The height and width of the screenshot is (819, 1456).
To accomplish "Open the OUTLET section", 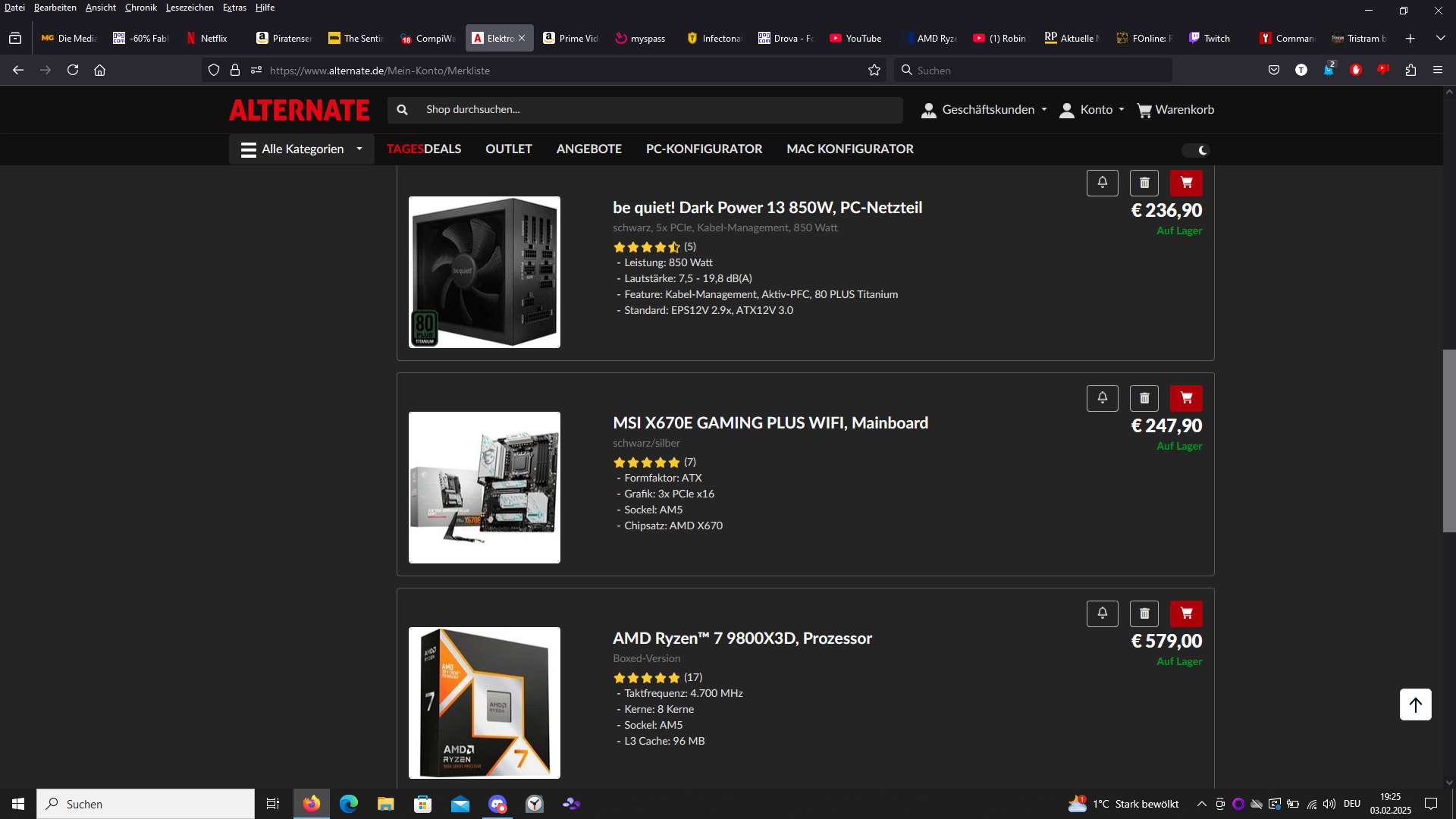I will (x=509, y=149).
